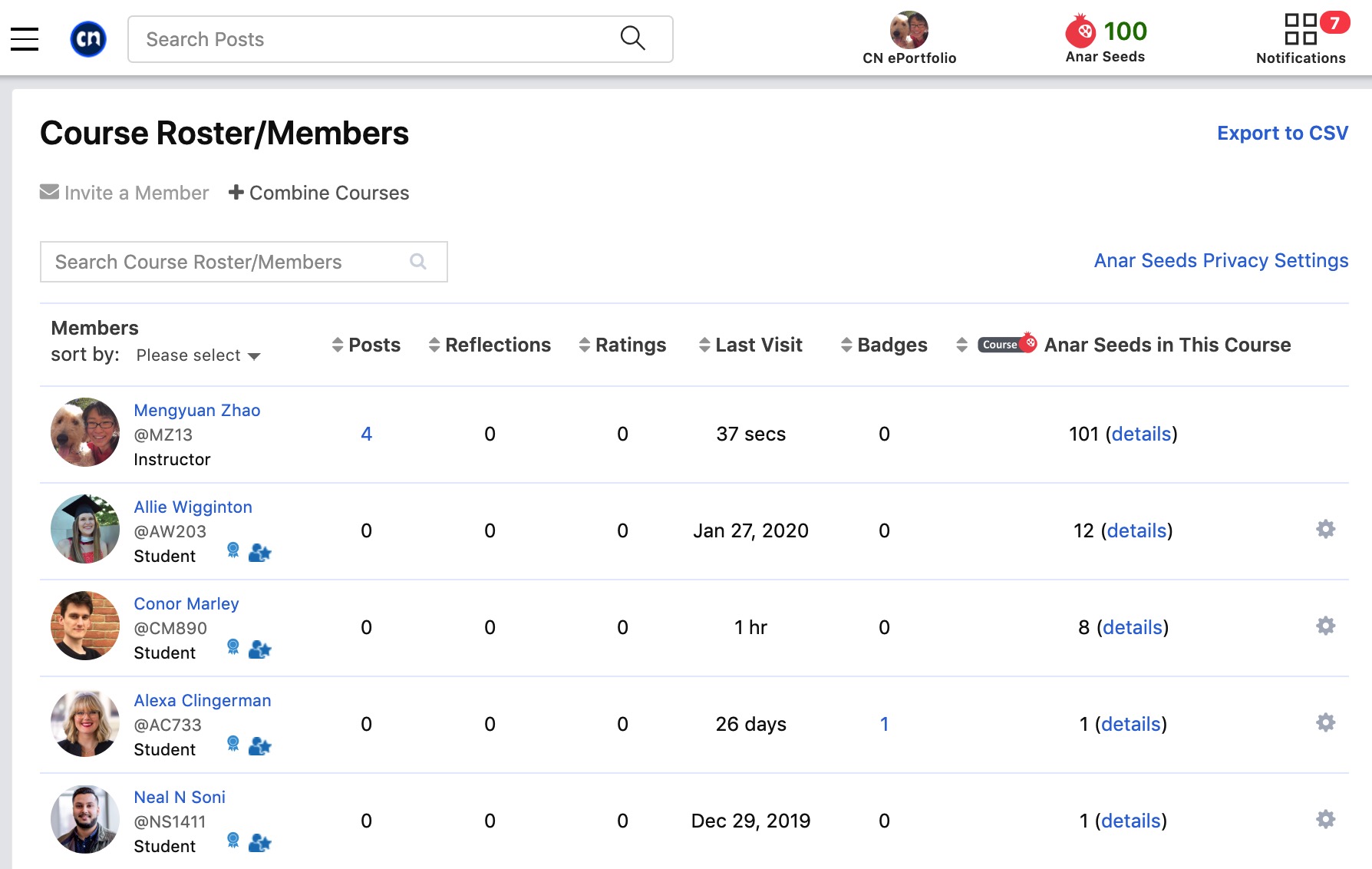This screenshot has width=1372, height=869.
Task: Click the Anar Seeds pomegranate icon
Action: pyautogui.click(x=1080, y=31)
